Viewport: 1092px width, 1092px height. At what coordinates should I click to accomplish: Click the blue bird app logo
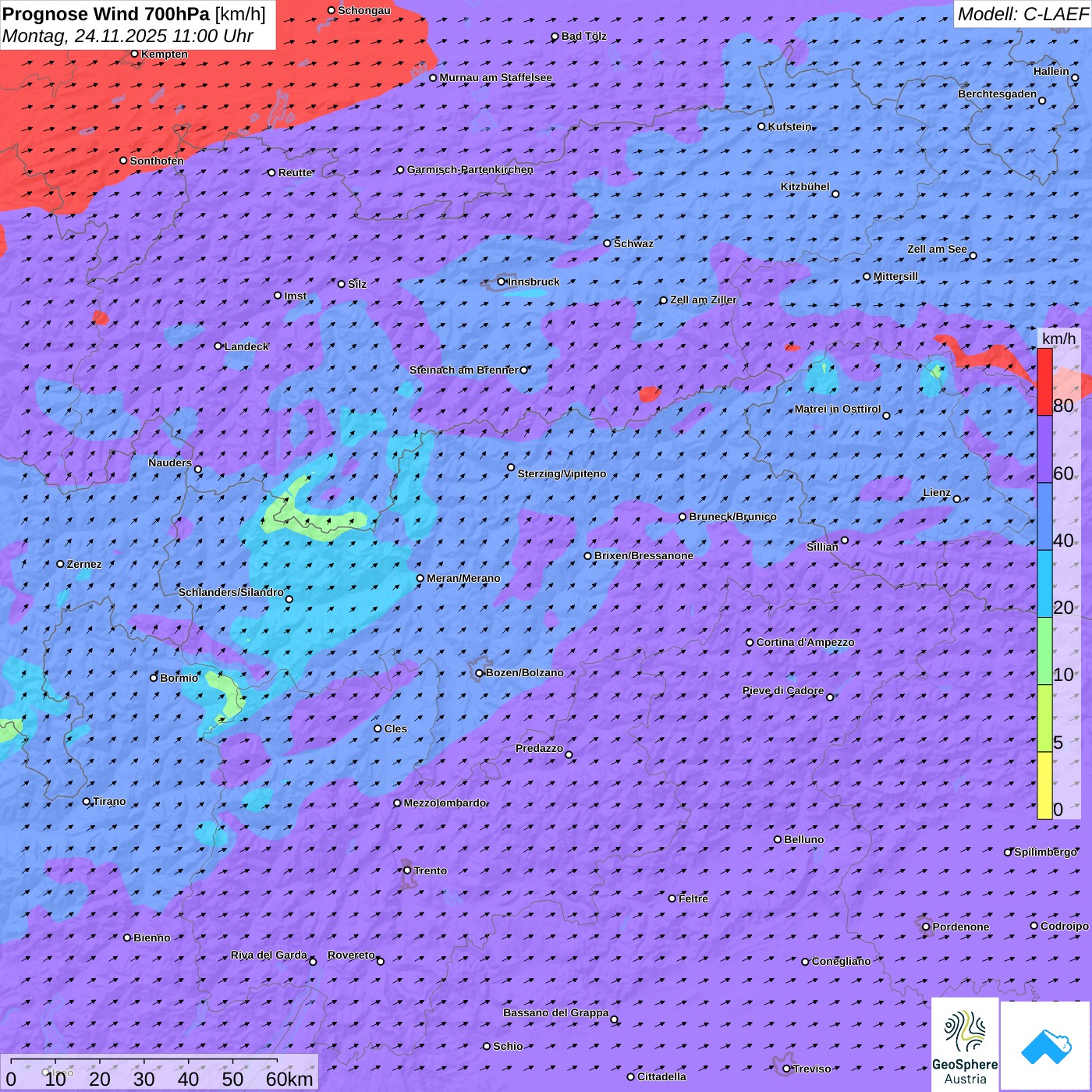click(x=1046, y=1046)
